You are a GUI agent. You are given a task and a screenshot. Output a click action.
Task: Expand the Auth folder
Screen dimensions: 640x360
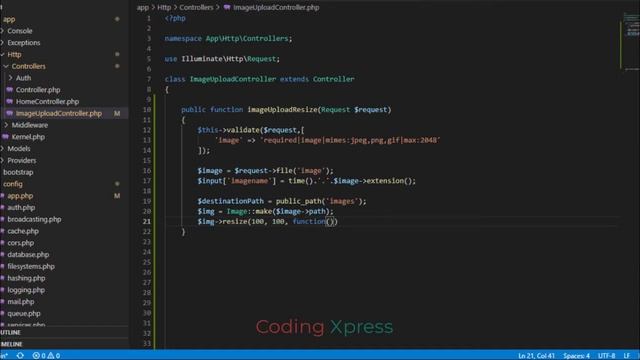point(23,78)
